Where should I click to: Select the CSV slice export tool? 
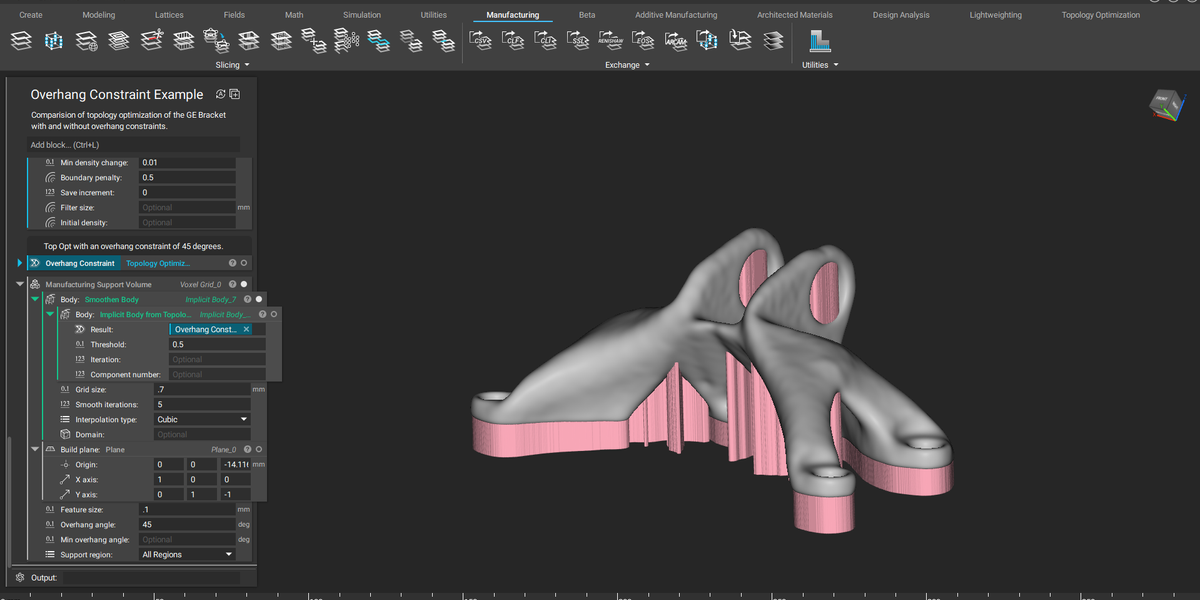tap(480, 40)
